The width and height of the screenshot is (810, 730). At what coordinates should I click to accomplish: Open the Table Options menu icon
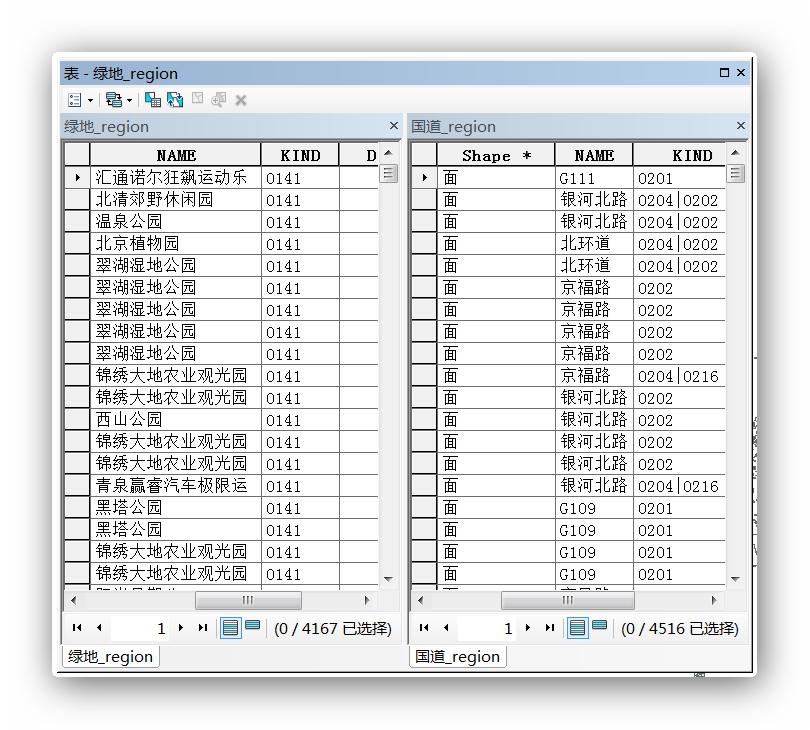[75, 100]
